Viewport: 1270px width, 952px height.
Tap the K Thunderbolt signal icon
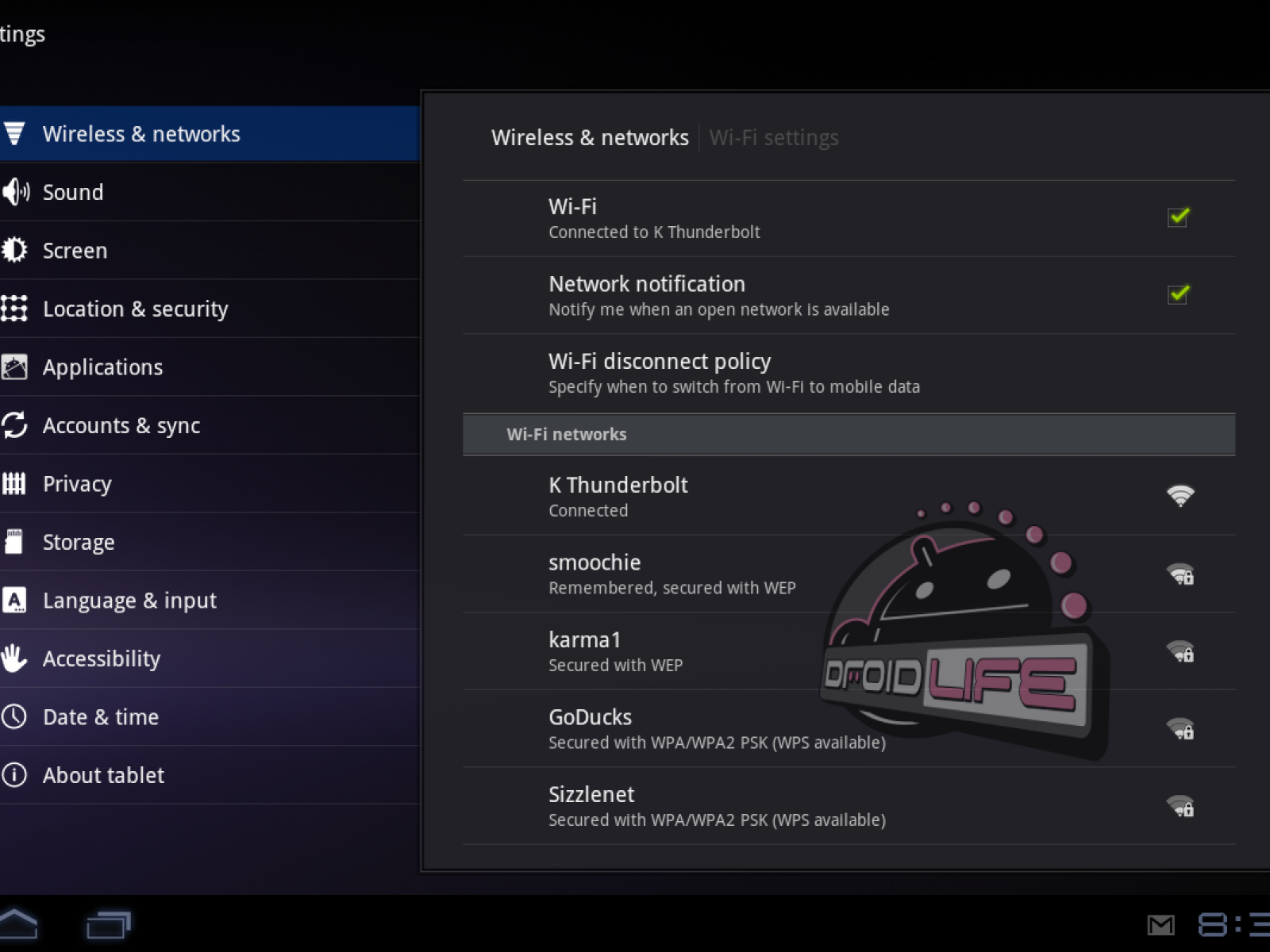pyautogui.click(x=1180, y=496)
